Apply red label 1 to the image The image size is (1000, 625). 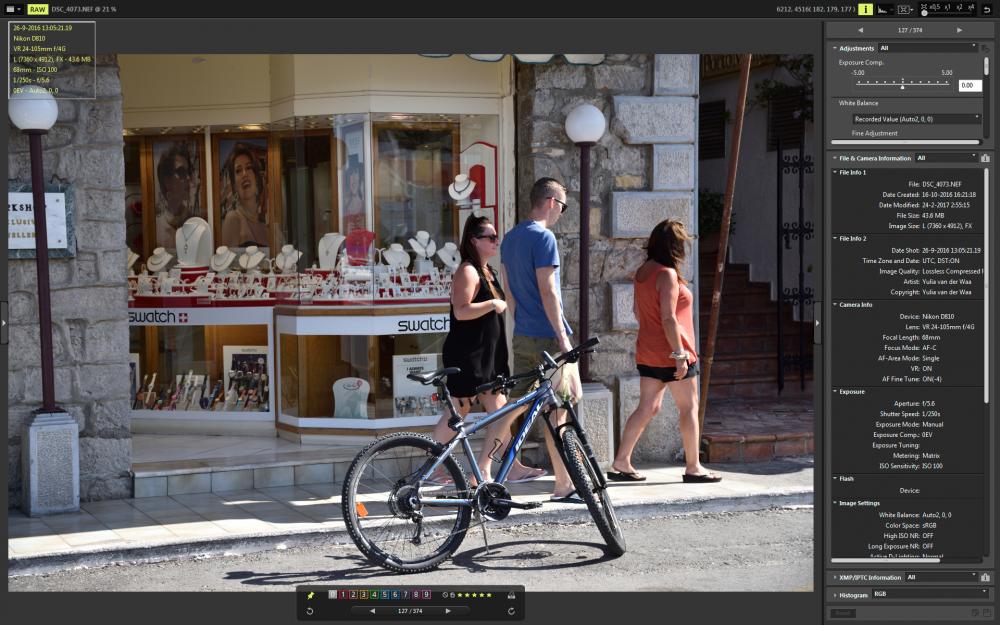pyautogui.click(x=342, y=594)
